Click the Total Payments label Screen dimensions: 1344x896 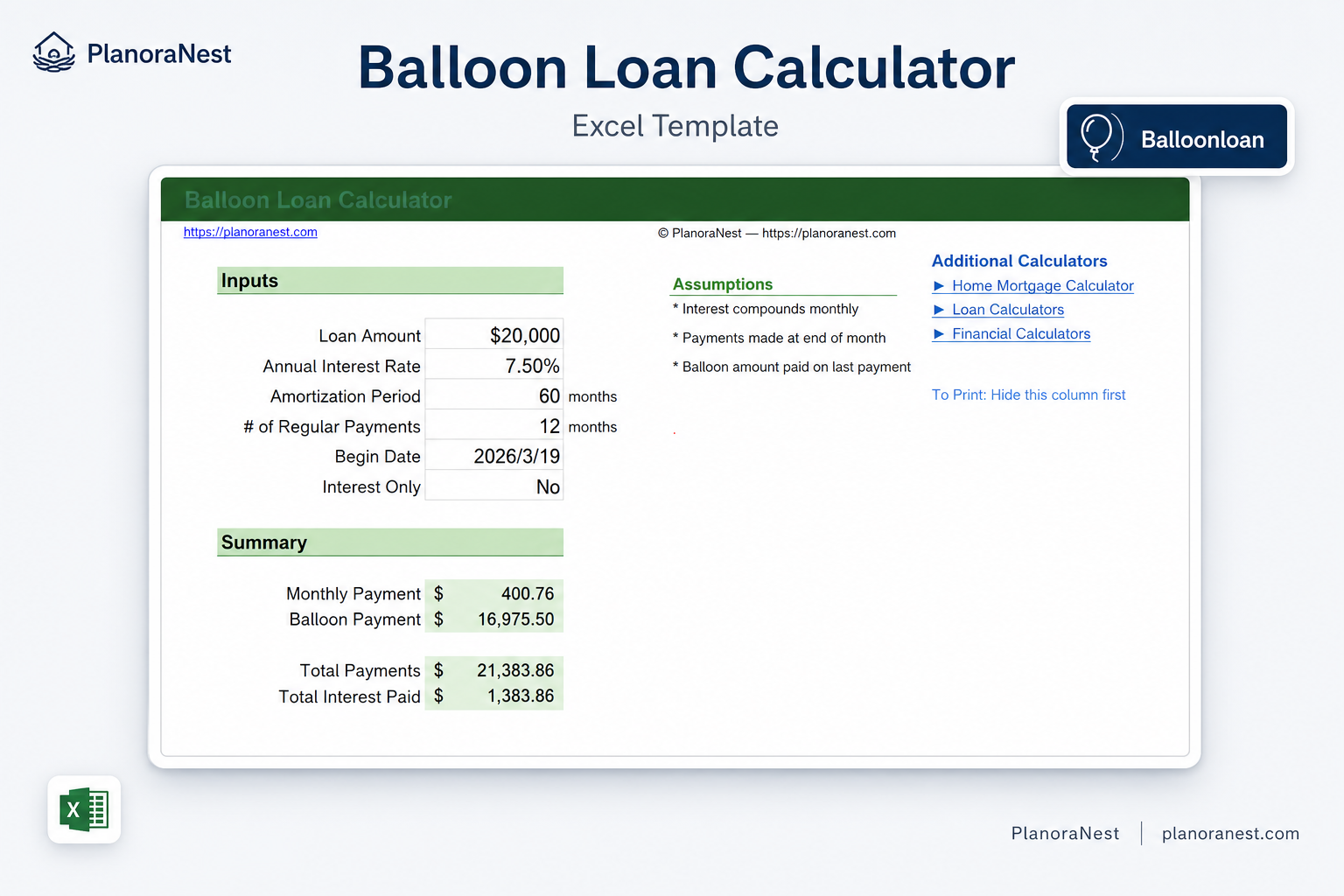pyautogui.click(x=360, y=671)
